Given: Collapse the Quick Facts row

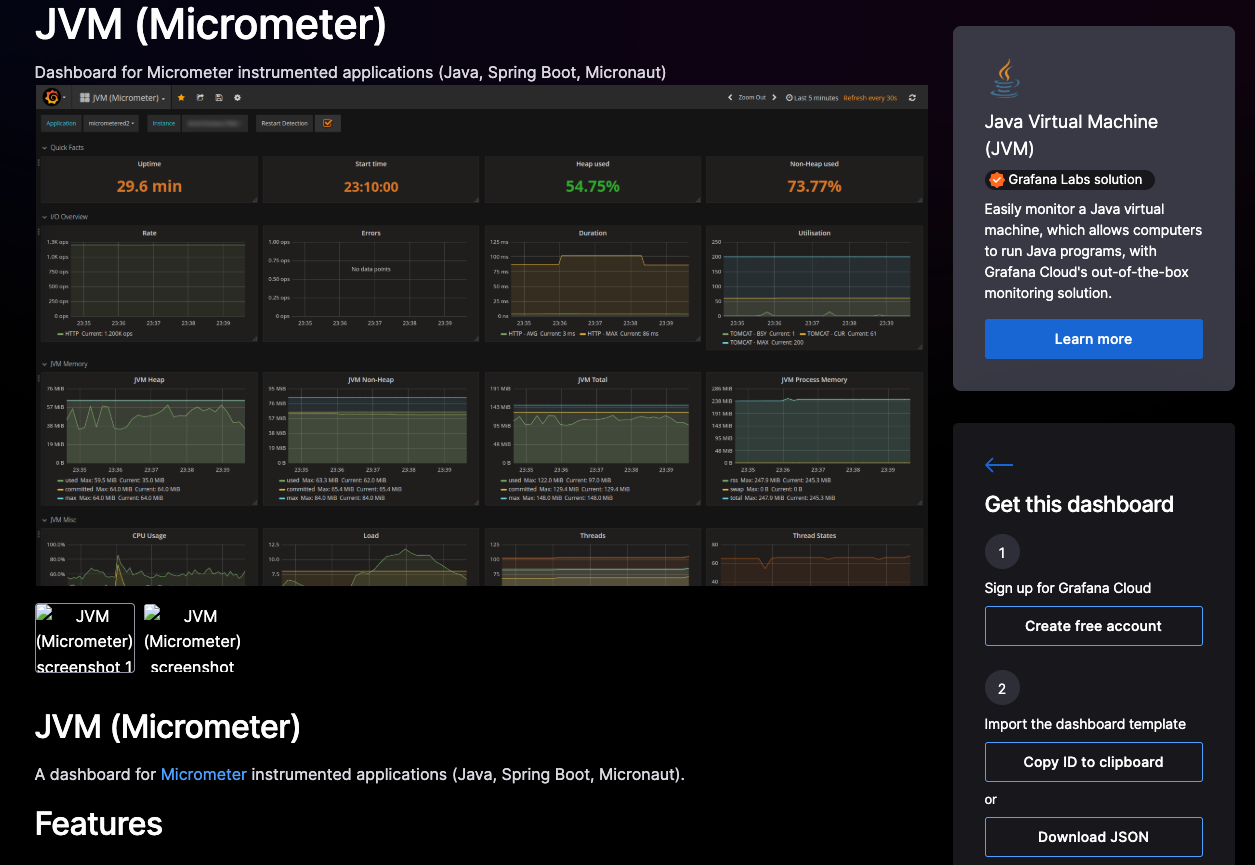Looking at the screenshot, I should pos(61,148).
